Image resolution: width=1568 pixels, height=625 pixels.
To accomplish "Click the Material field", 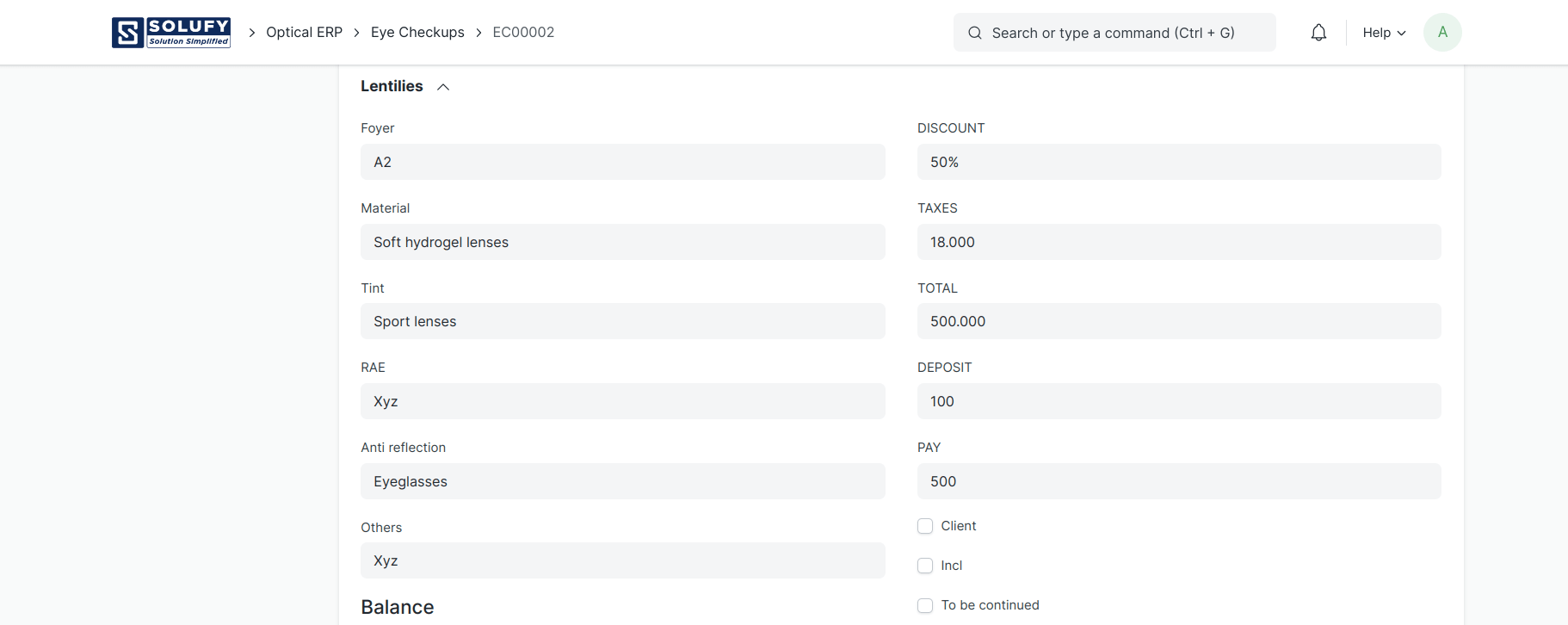I will 622,242.
